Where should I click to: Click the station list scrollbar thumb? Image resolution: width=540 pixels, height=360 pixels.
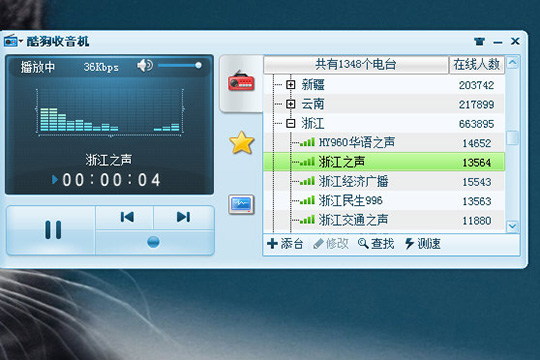pos(512,138)
